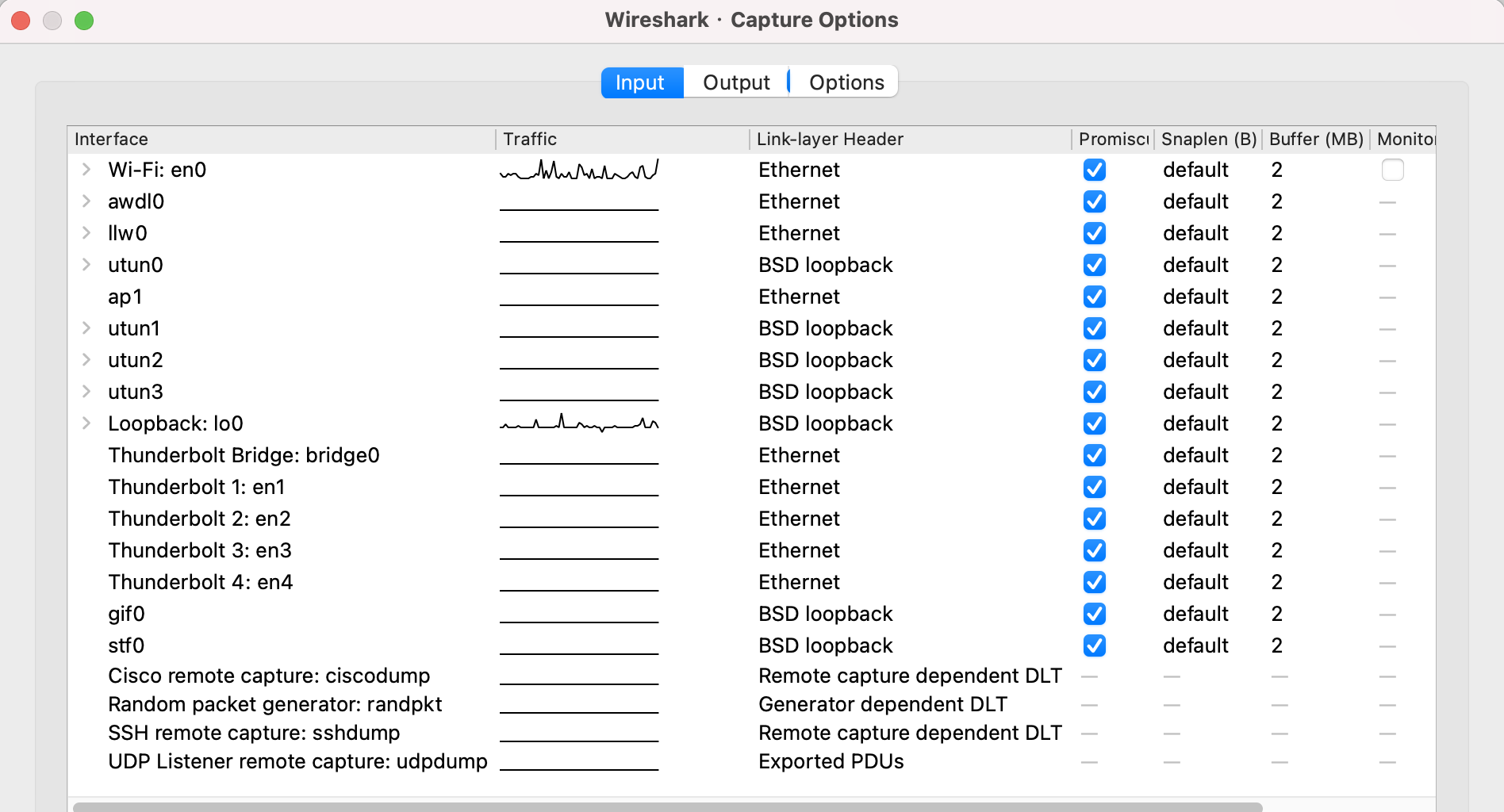The image size is (1504, 812).
Task: Sort by the Interface column header
Action: [x=282, y=140]
